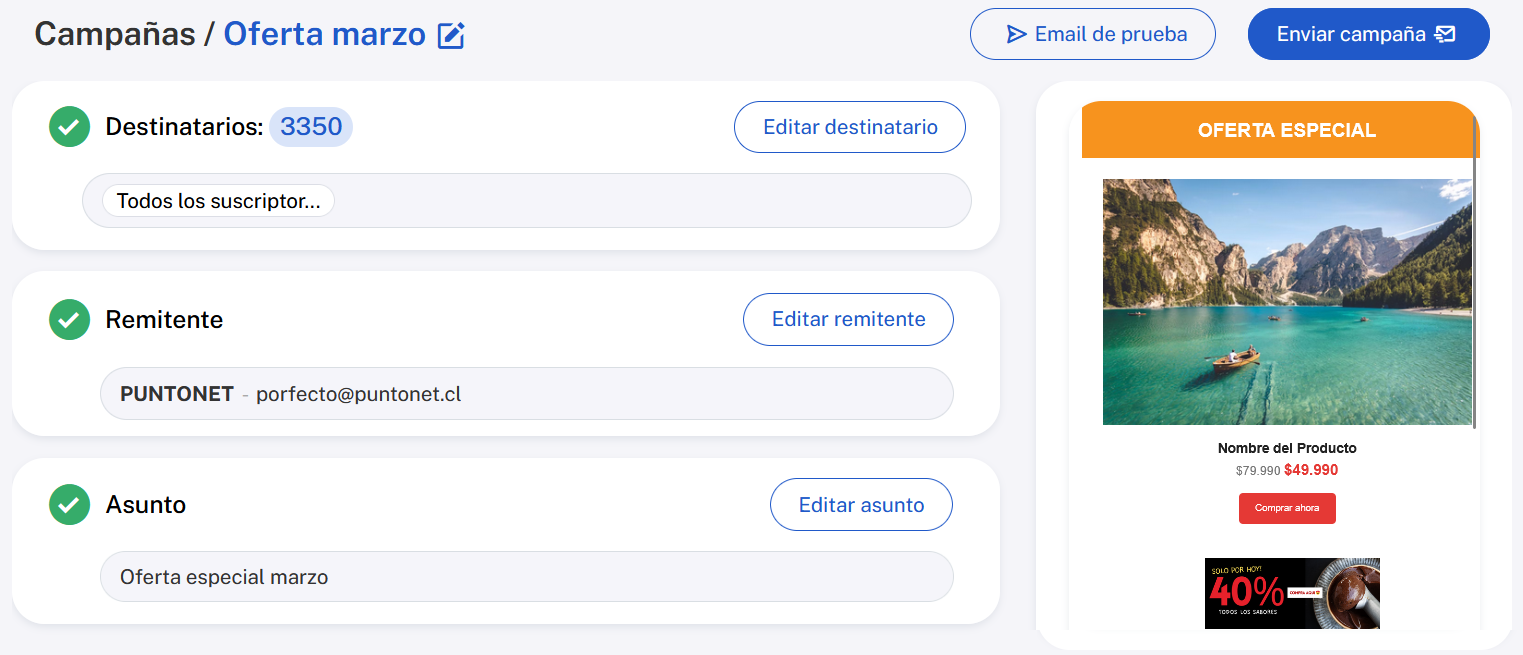Click the green checkmark next to Destinatarios
This screenshot has height=655, width=1523.
(x=69, y=127)
